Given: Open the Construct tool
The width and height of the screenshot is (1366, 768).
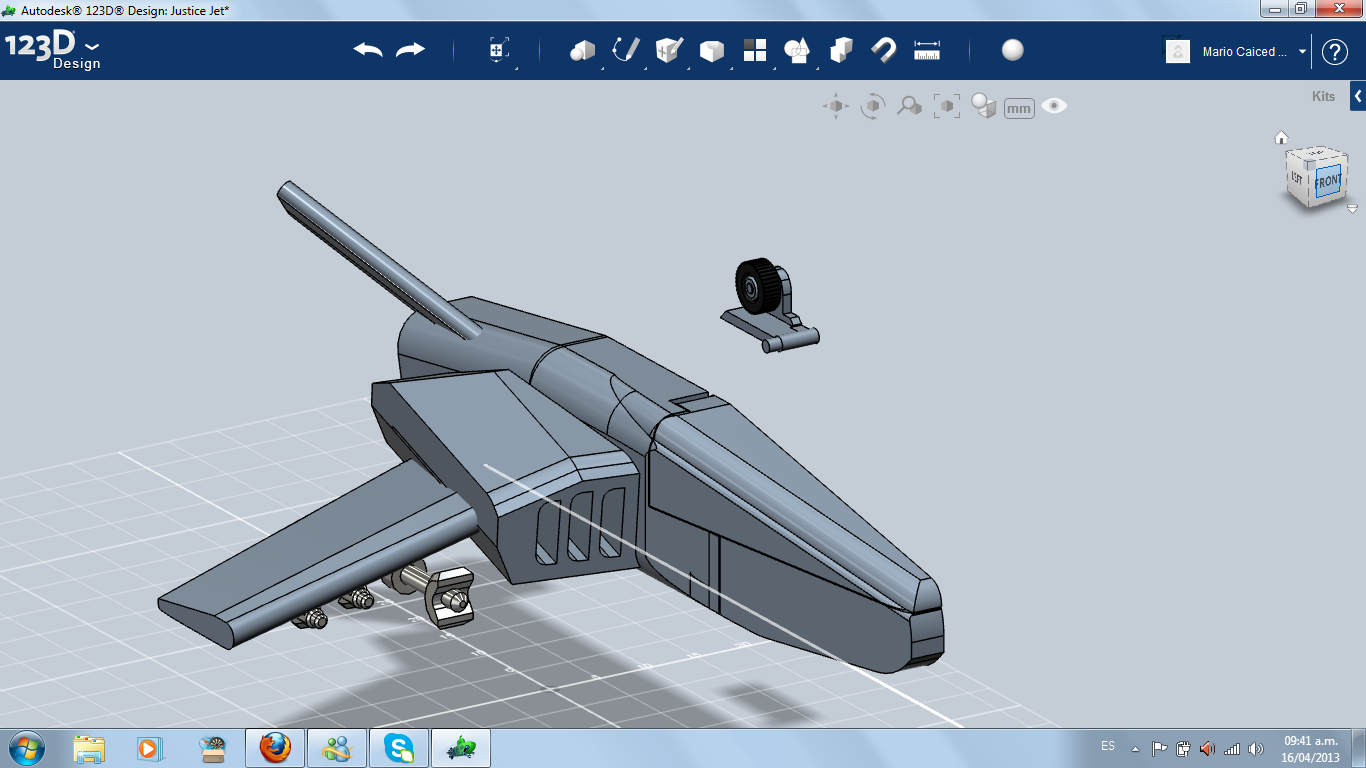Looking at the screenshot, I should pyautogui.click(x=668, y=50).
